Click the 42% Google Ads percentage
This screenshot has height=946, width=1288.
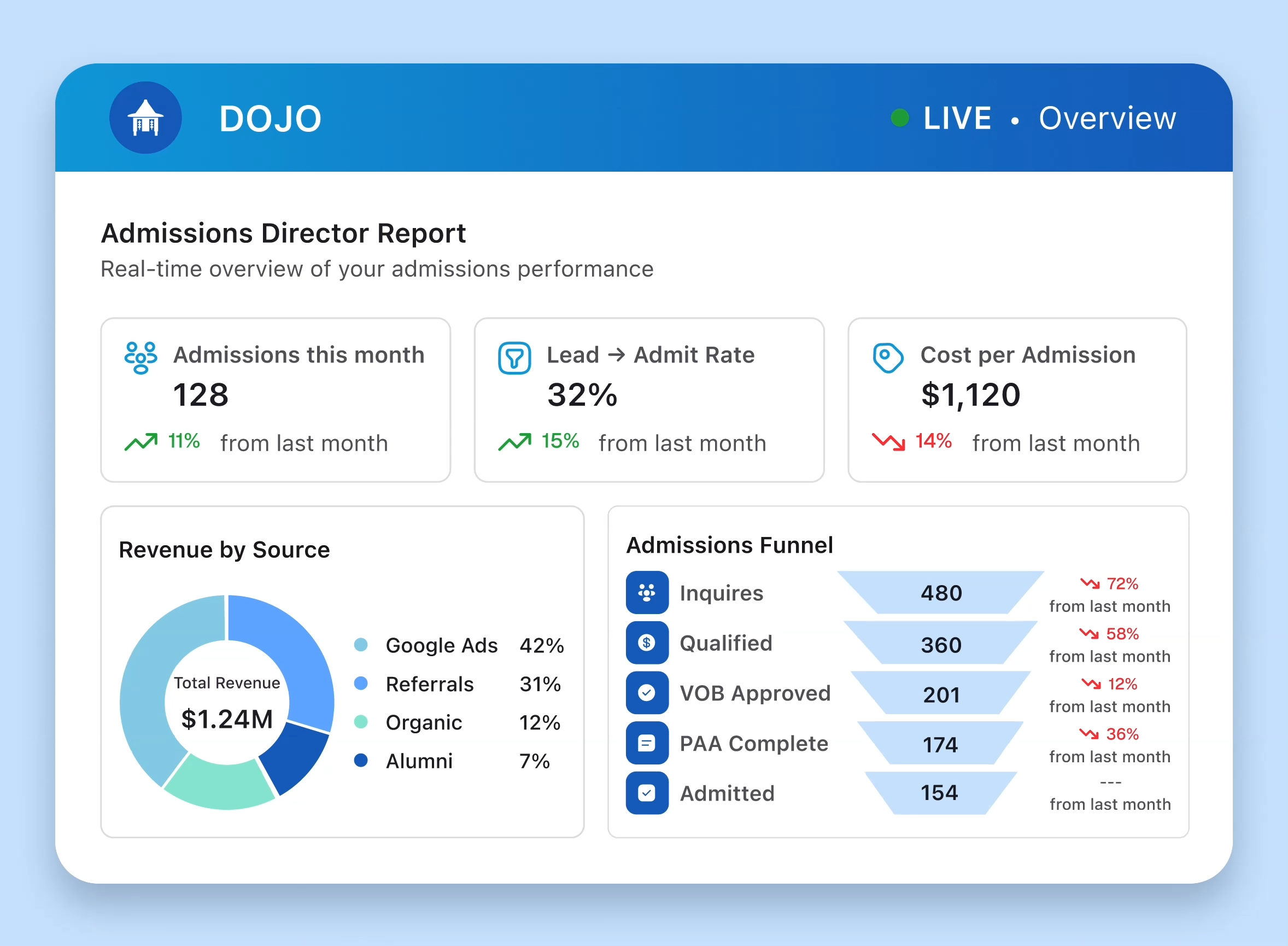point(542,645)
